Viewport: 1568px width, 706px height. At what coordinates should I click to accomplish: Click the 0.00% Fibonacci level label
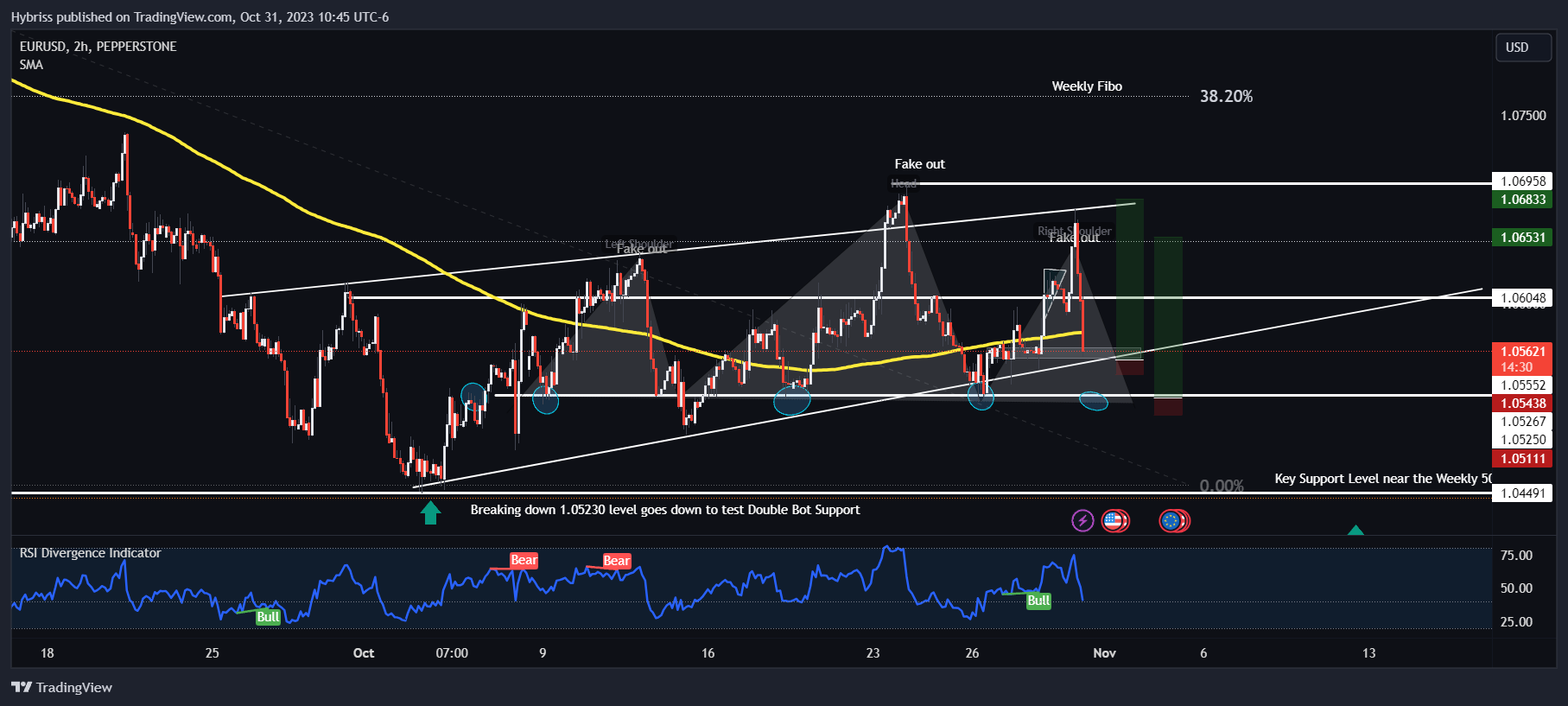(1222, 485)
